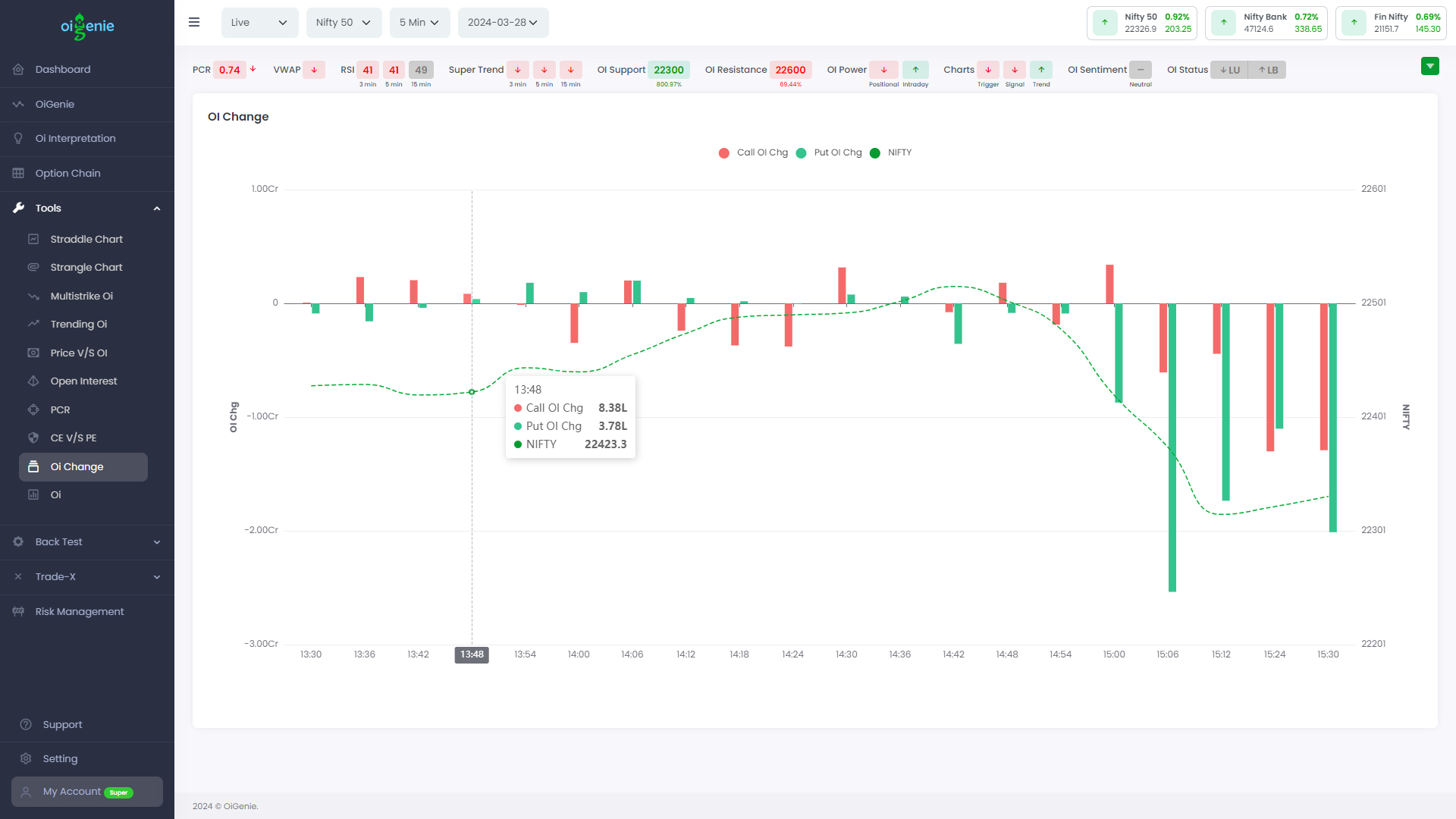Switch to the Dashboard page

(x=62, y=69)
